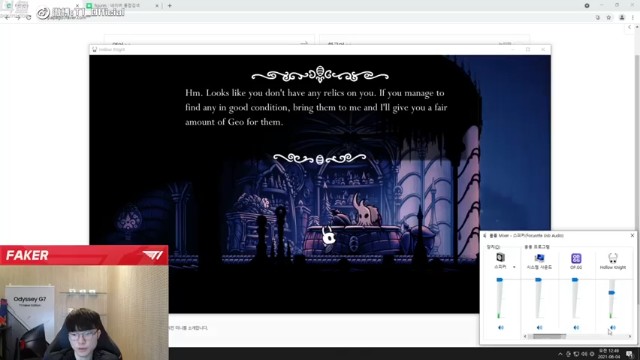The image size is (640, 360).
Task: Minimize the Hollow Knight game window
Action: [x=513, y=49]
